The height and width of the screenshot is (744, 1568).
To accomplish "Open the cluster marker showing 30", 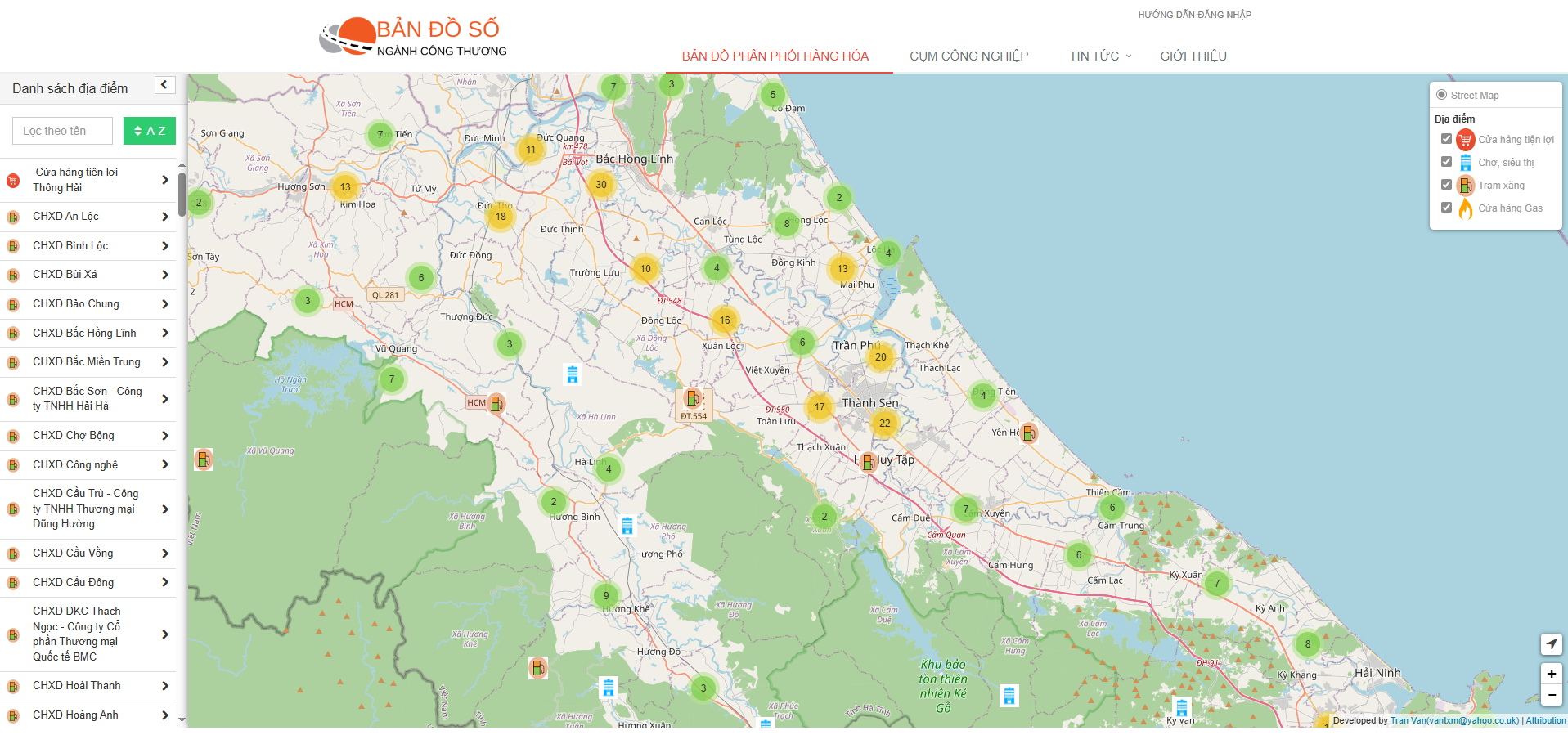I will [601, 185].
